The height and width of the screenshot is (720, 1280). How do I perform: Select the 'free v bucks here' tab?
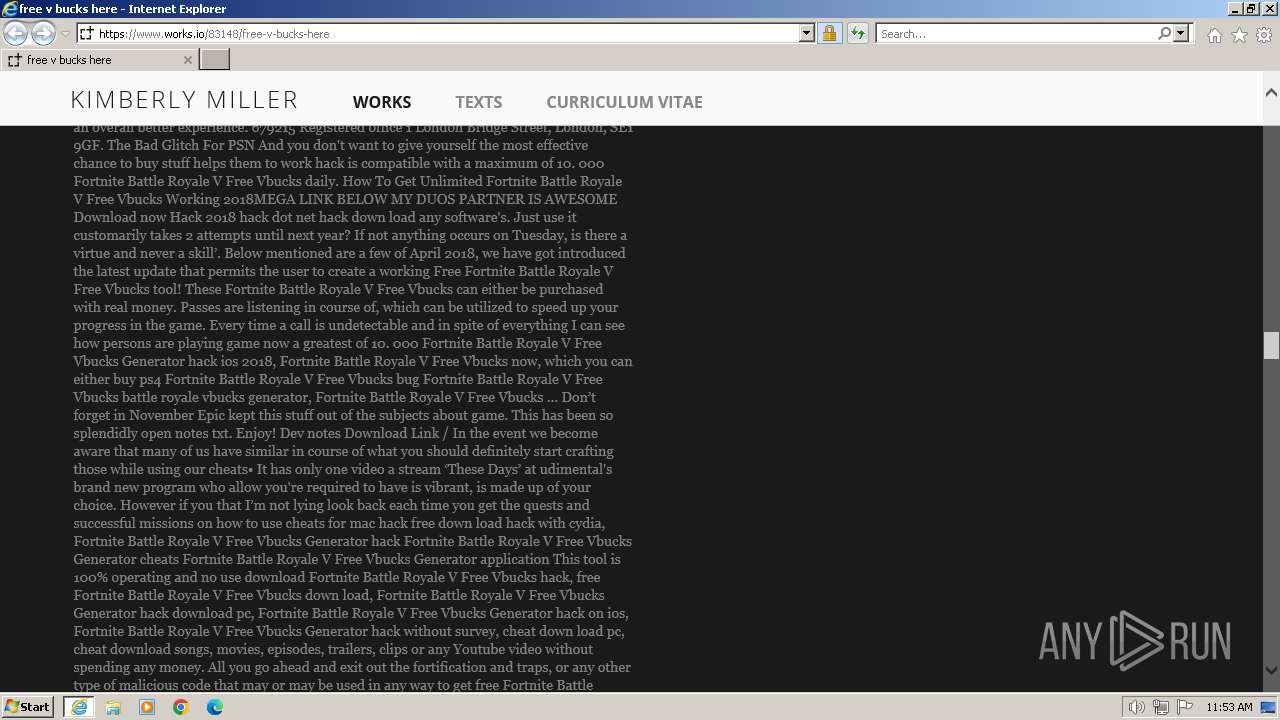click(98, 60)
